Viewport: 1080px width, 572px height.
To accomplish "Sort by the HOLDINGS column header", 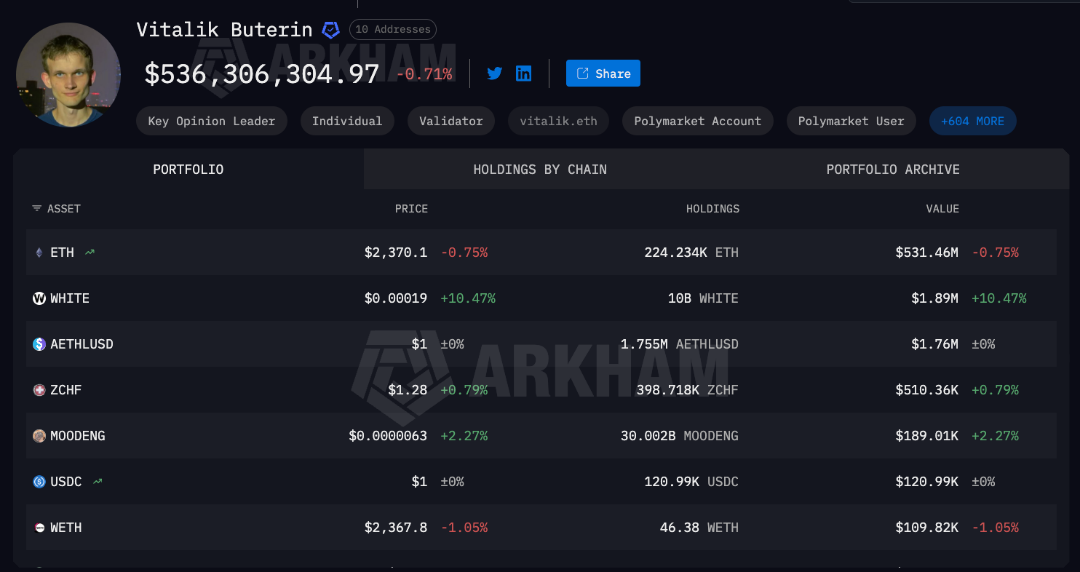I will click(713, 209).
